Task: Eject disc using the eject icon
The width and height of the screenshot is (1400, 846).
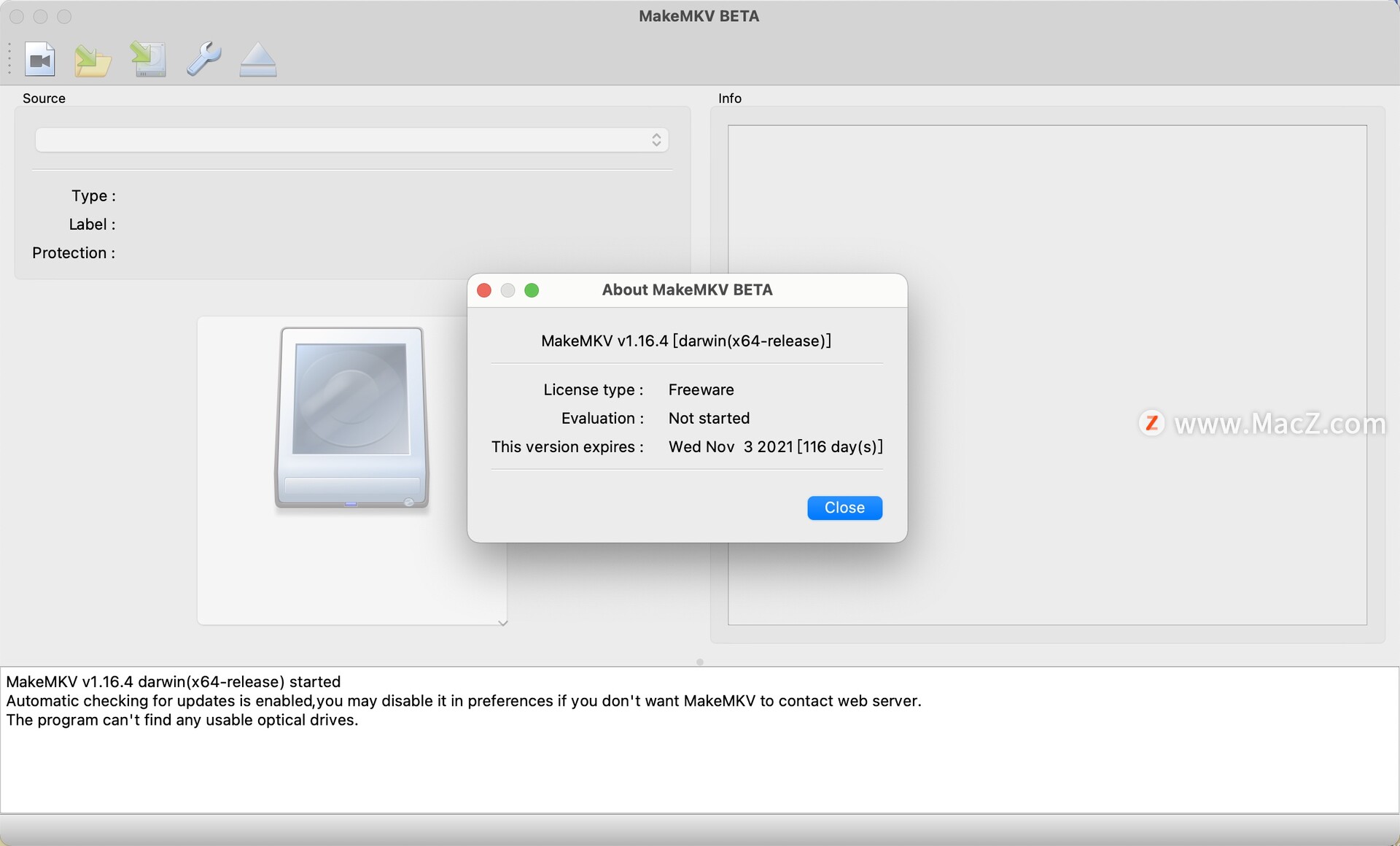Action: 258,60
